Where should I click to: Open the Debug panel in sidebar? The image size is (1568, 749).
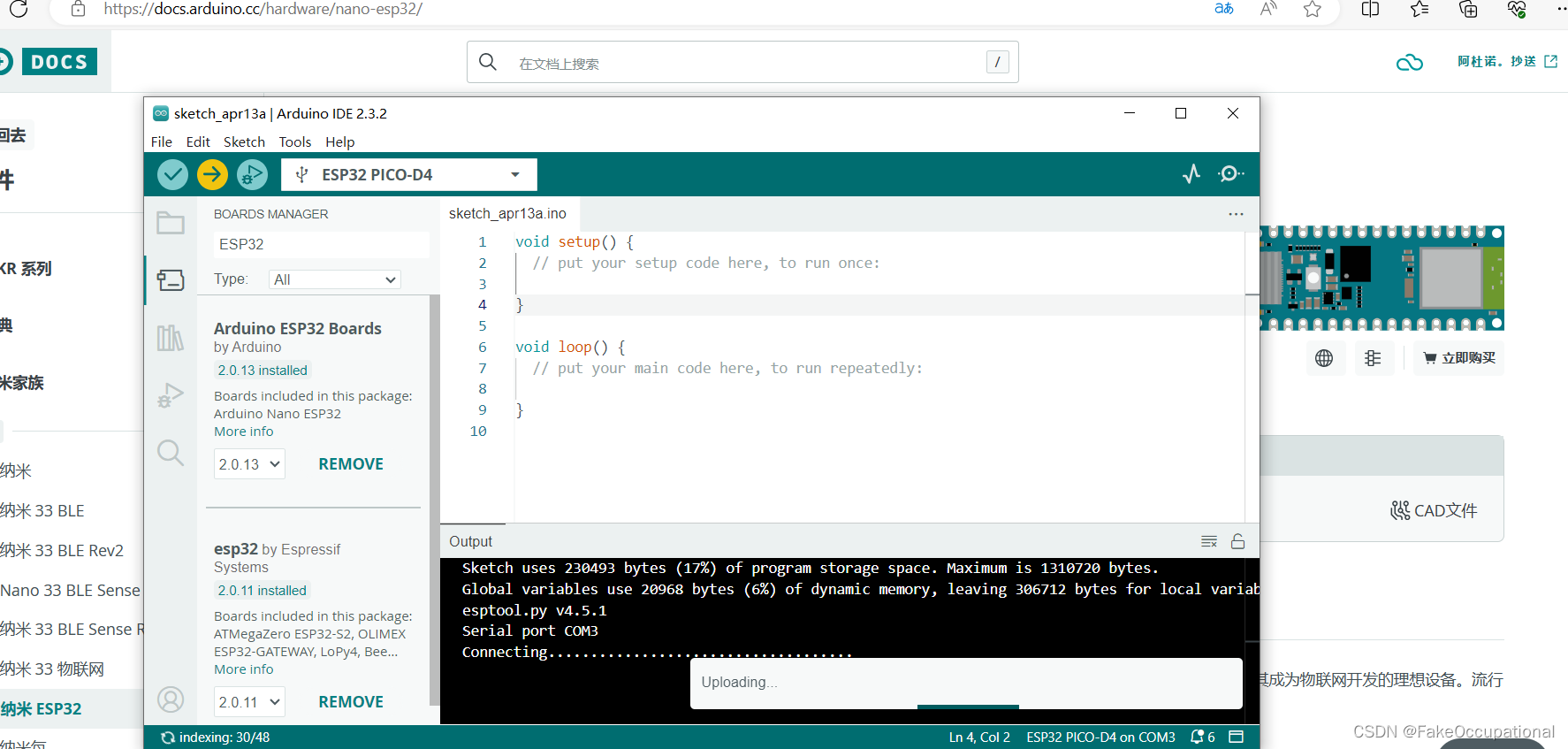(x=171, y=395)
